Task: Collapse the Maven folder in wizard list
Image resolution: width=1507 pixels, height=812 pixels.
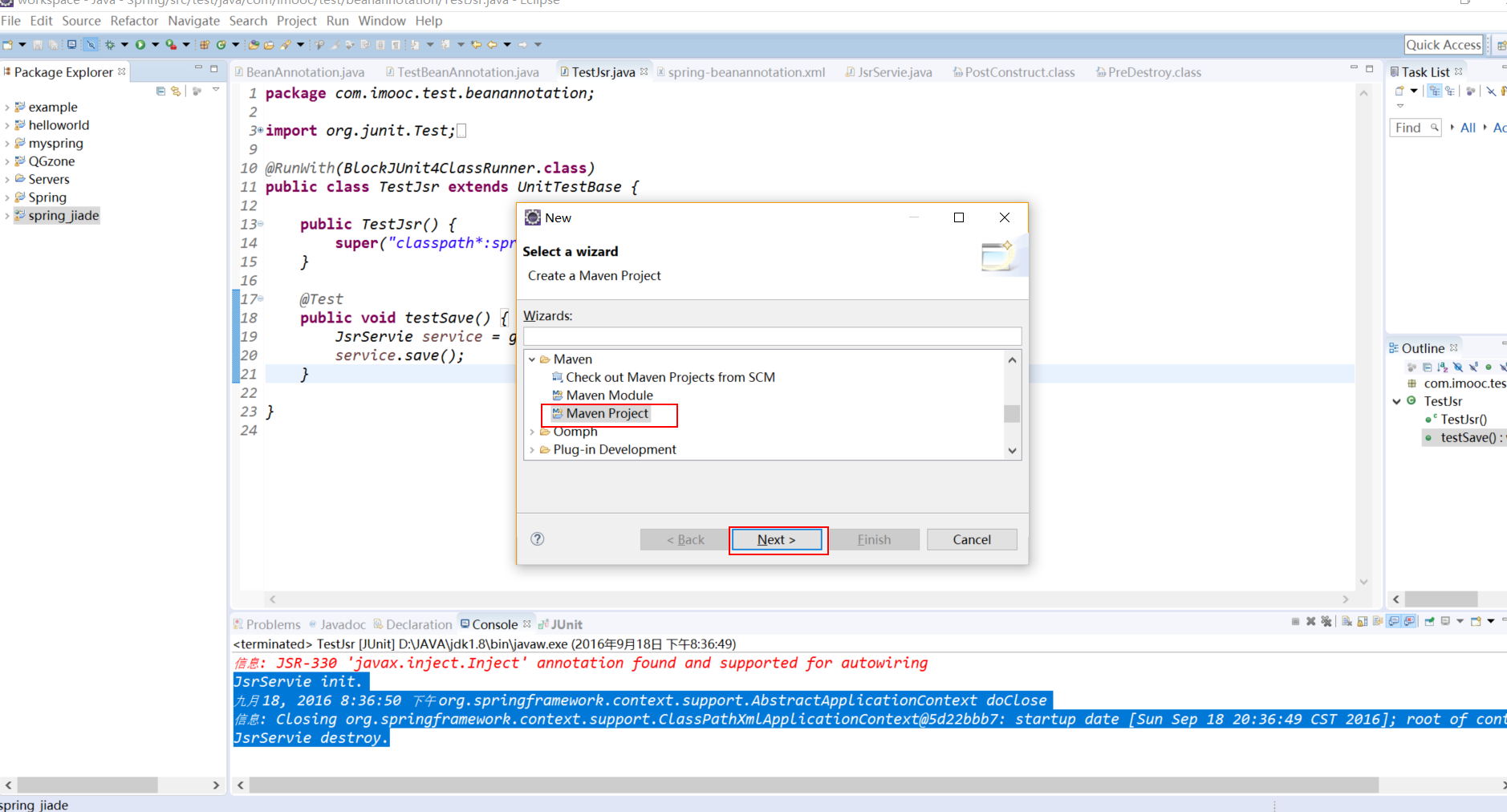Action: point(532,359)
